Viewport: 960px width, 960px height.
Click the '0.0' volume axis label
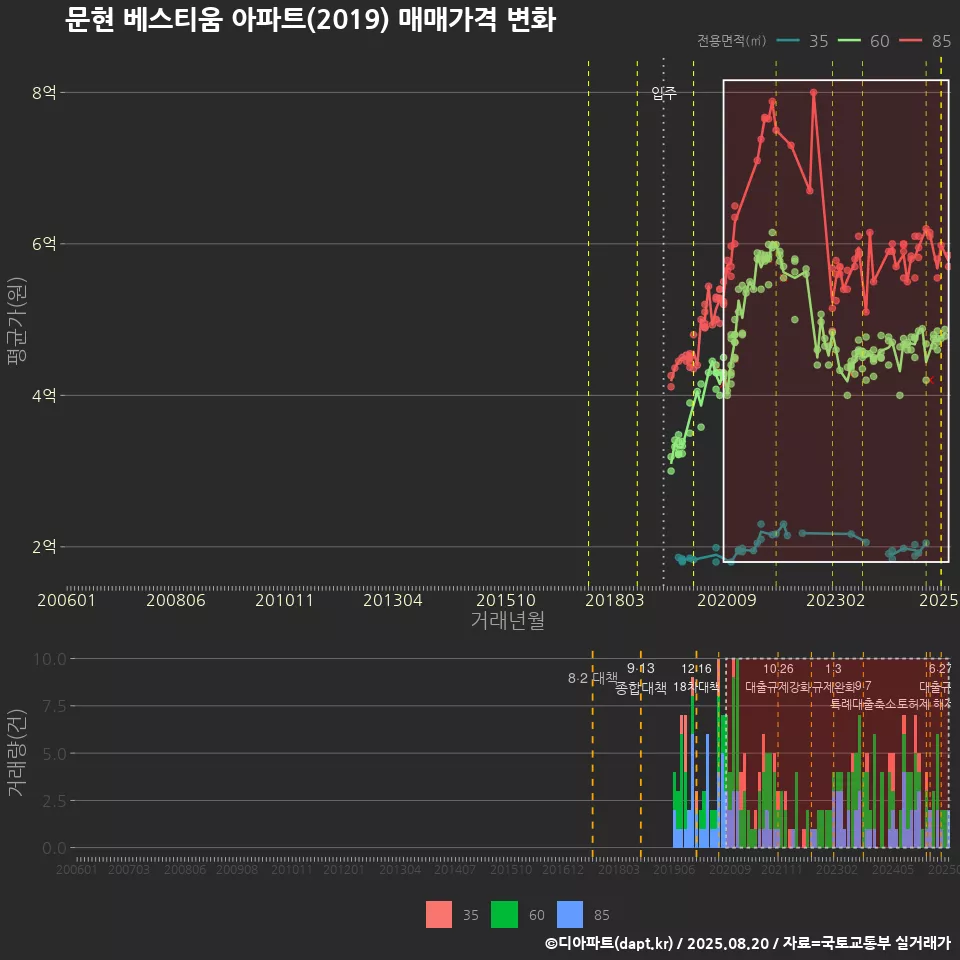pyautogui.click(x=54, y=849)
